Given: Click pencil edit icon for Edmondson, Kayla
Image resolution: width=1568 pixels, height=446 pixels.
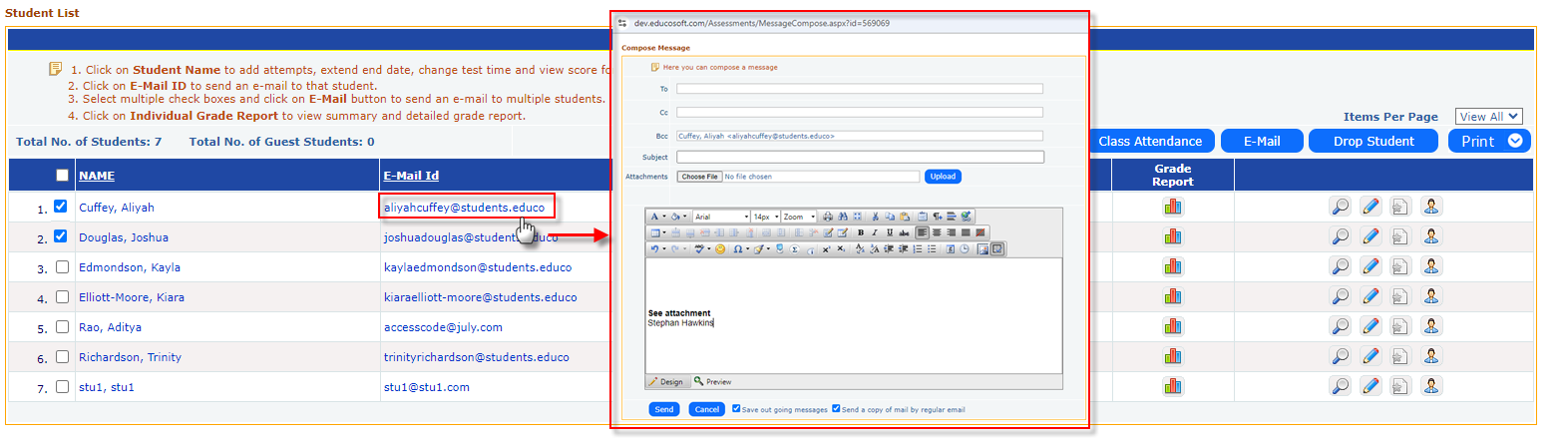Looking at the screenshot, I should click(x=1371, y=266).
